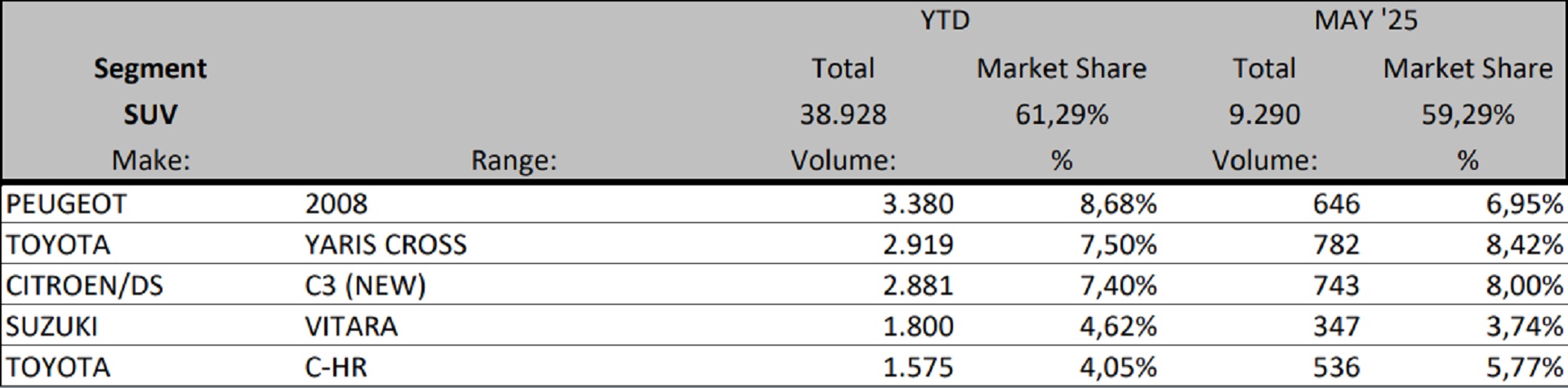This screenshot has width=1568, height=388.
Task: Select the Range: column header
Action: tap(514, 160)
